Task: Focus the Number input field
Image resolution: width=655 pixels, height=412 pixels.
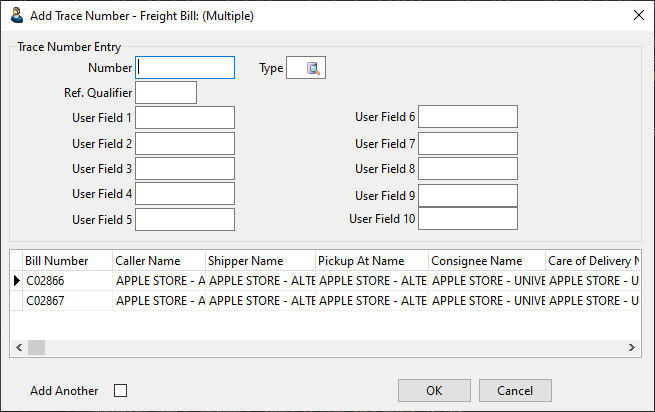Action: [x=185, y=67]
